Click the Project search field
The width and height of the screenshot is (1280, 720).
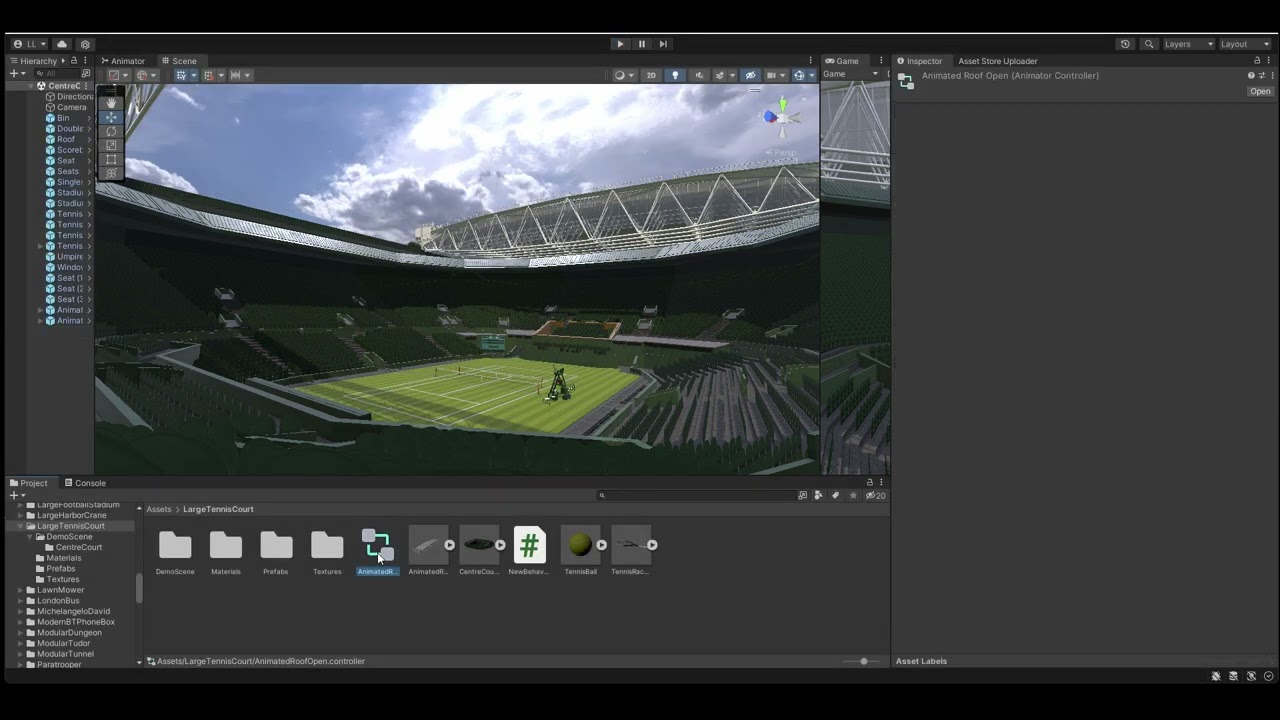(x=696, y=495)
